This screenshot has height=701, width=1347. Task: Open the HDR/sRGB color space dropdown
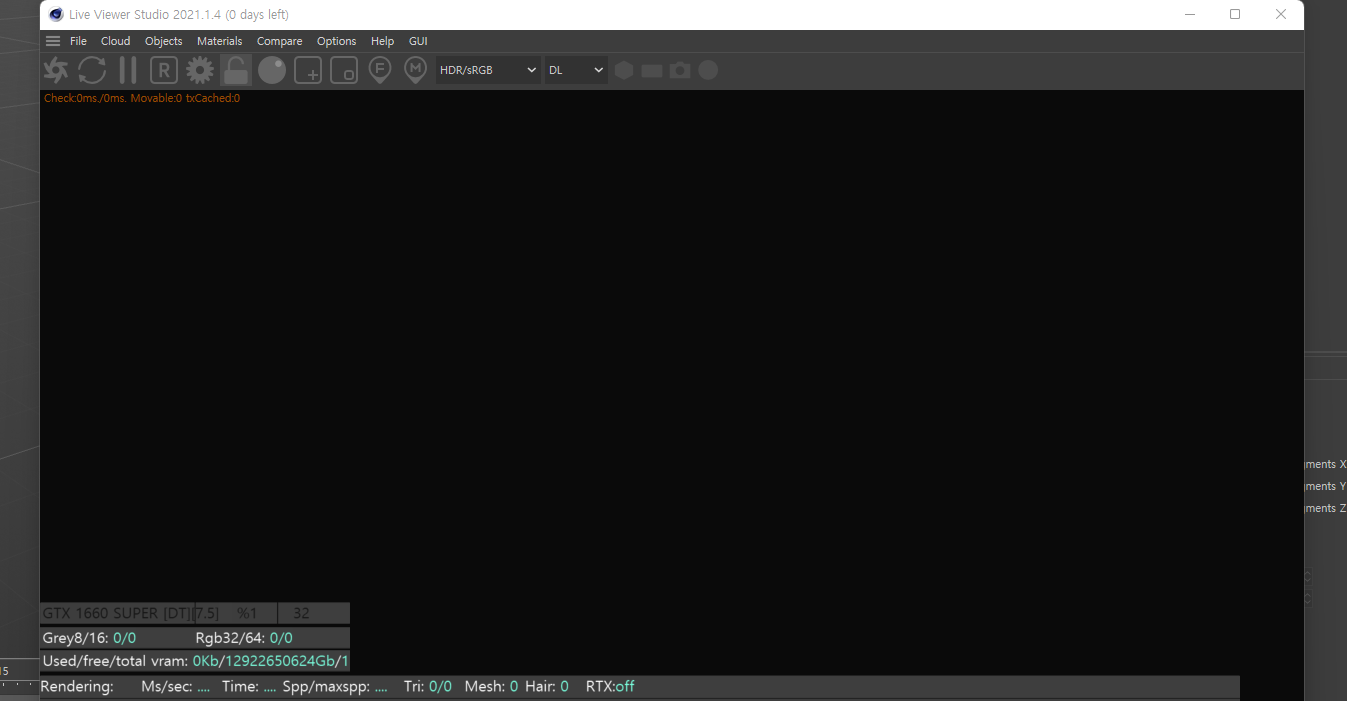click(x=488, y=70)
